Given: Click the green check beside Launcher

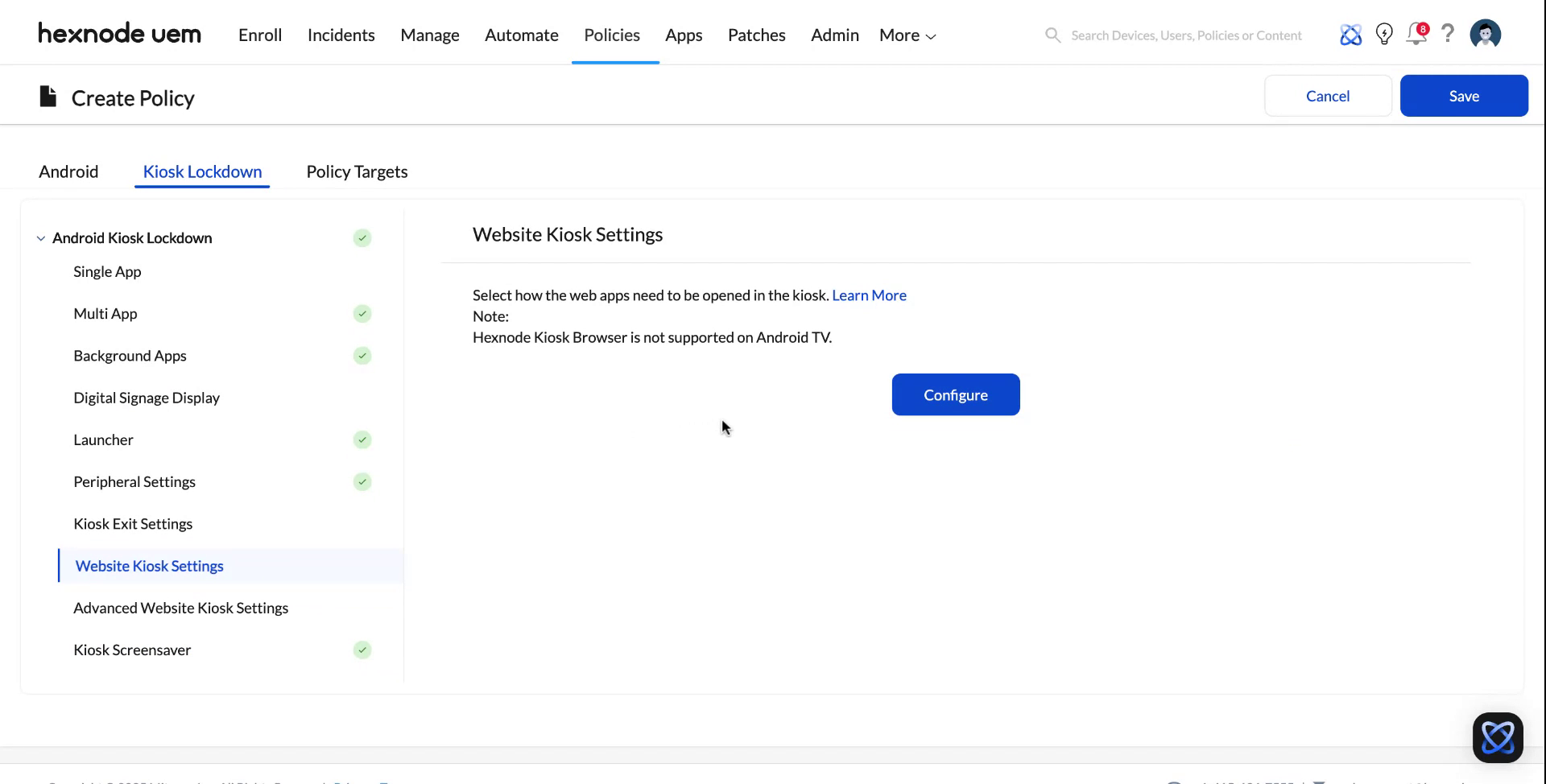Looking at the screenshot, I should tap(362, 439).
